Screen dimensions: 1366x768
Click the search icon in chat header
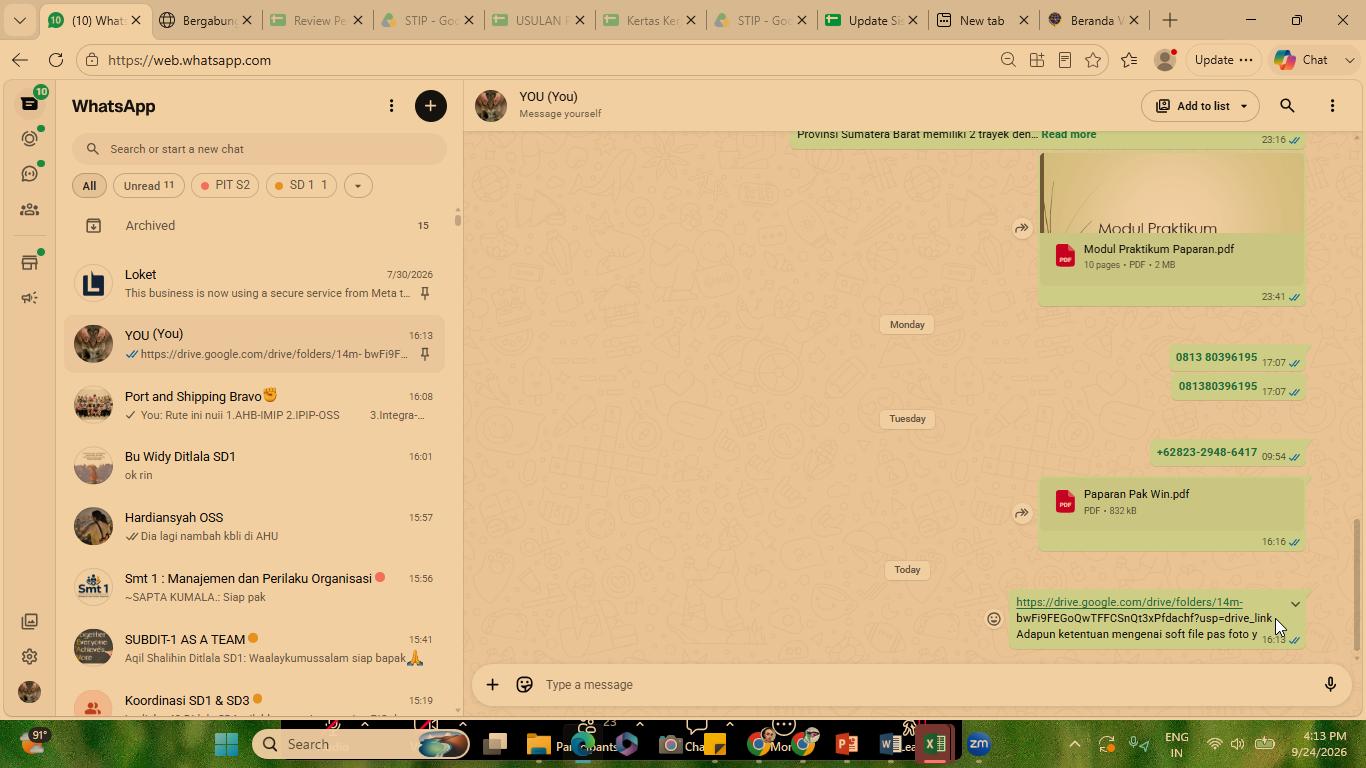click(1287, 106)
